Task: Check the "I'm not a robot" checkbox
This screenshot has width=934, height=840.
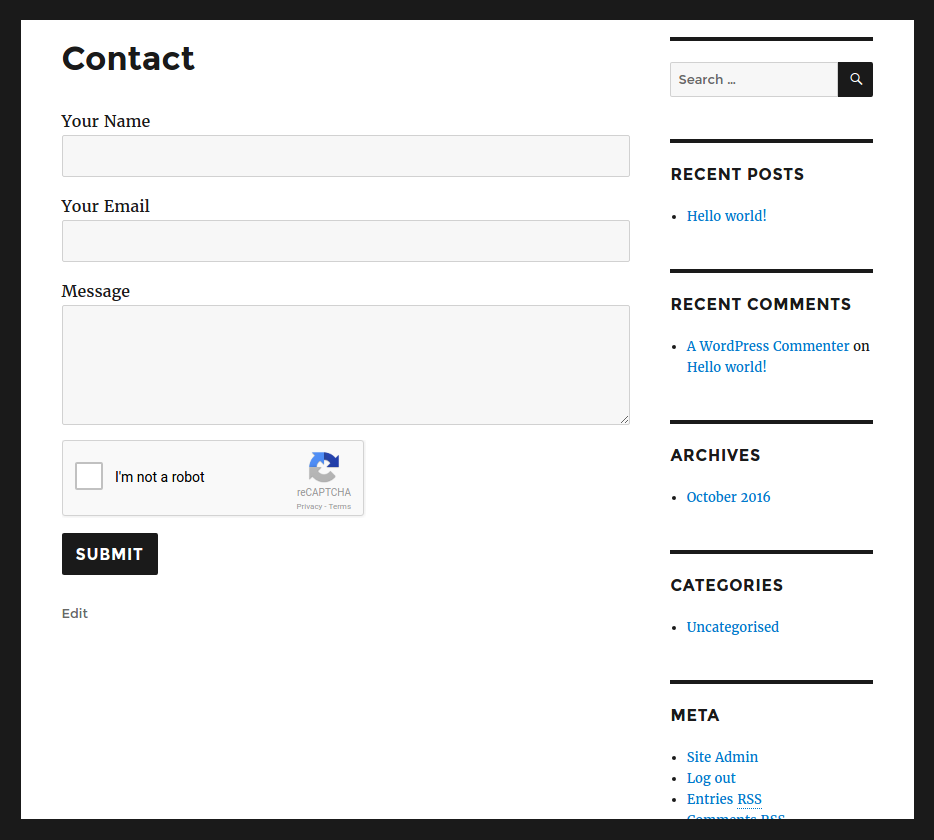Action: (x=89, y=476)
